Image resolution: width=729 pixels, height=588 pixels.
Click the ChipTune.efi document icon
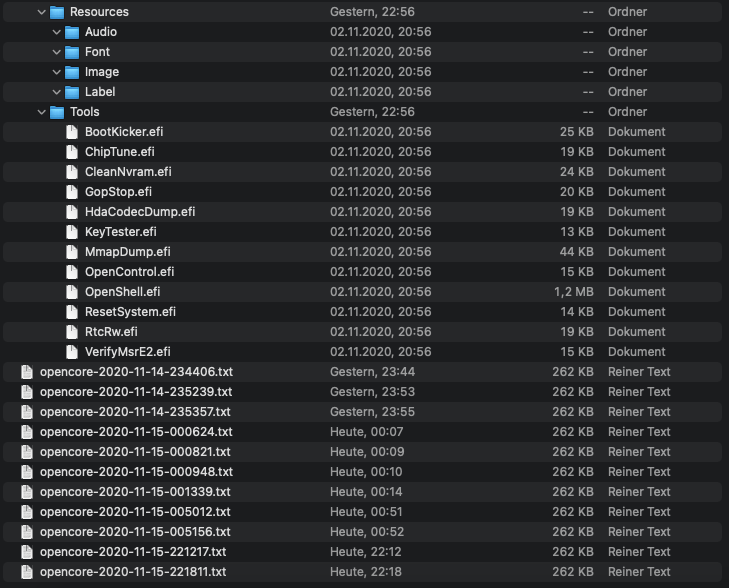(x=72, y=152)
